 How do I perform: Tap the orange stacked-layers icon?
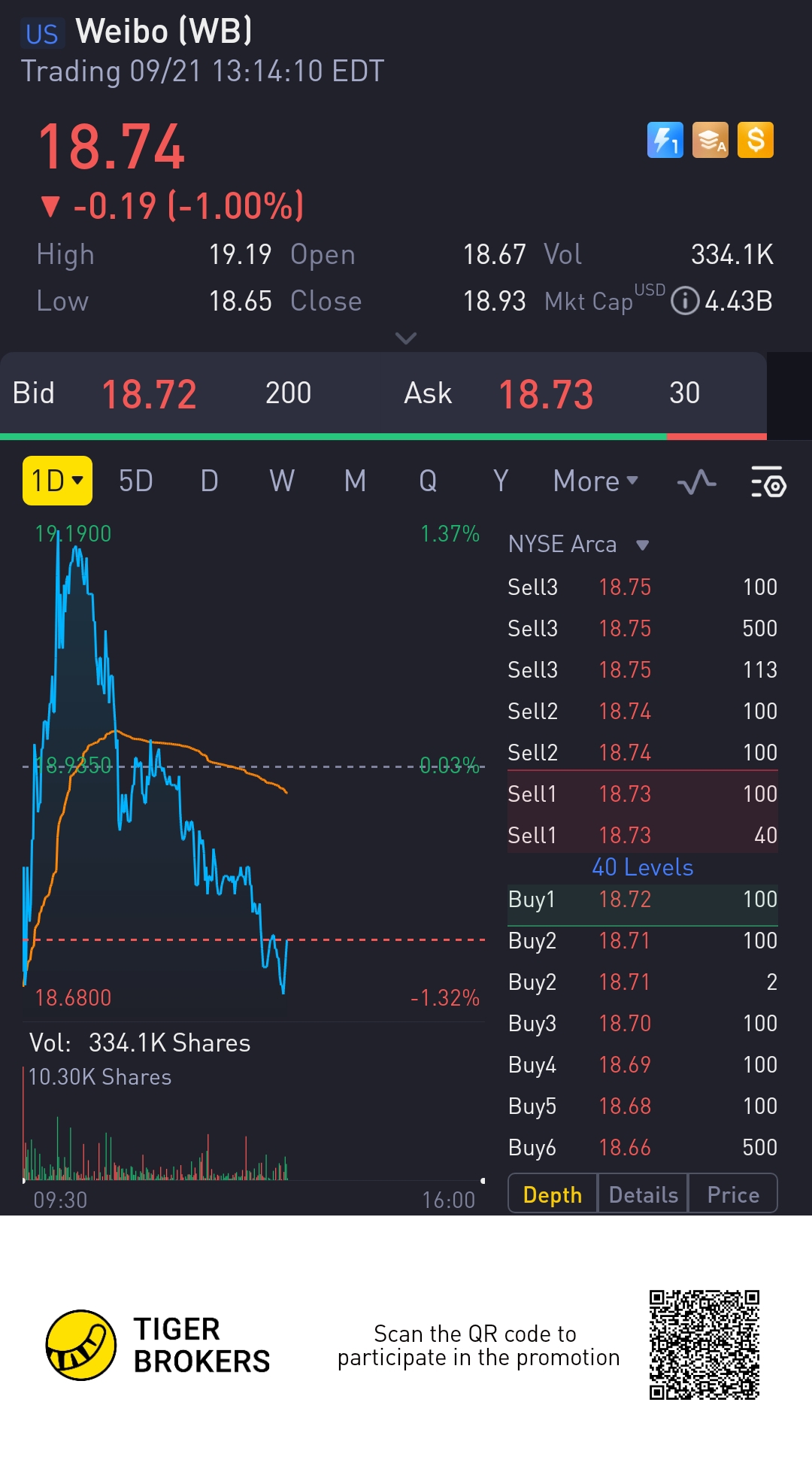click(710, 140)
